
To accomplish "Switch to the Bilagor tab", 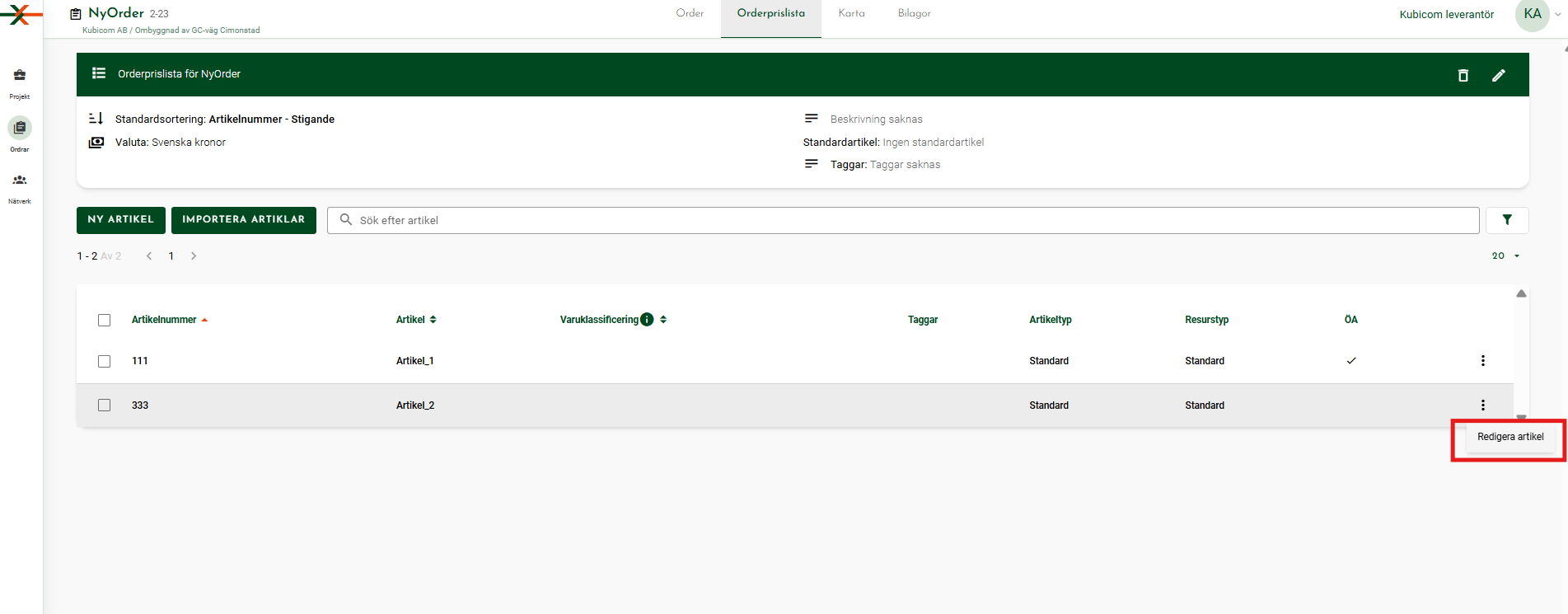I will (915, 13).
